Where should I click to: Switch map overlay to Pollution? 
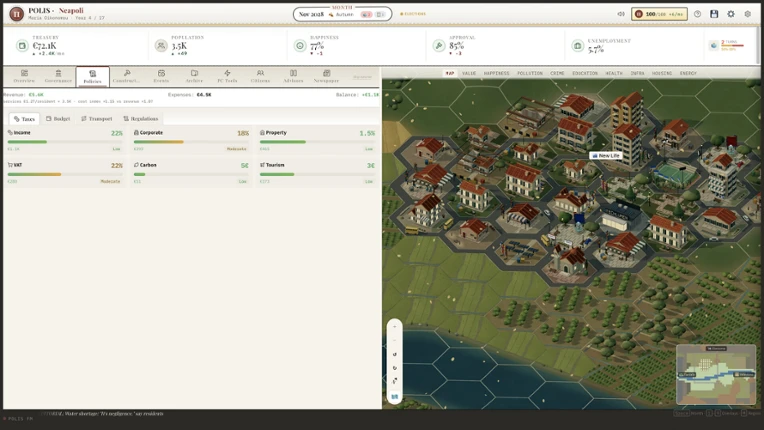click(530, 73)
